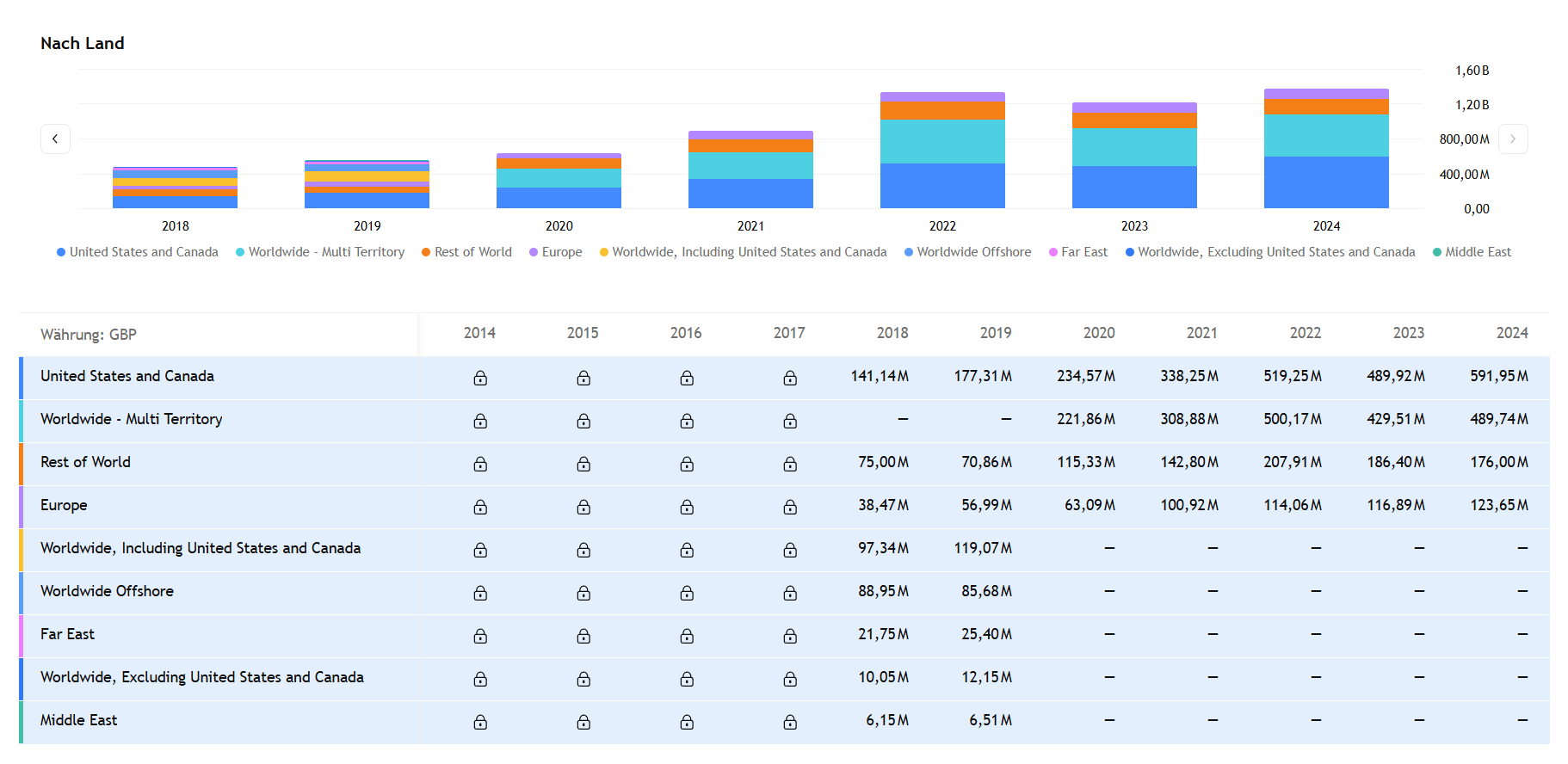Click lock icon for Worldwide - Multi Territory 2015
This screenshot has height=764, width=1568.
pyautogui.click(x=583, y=421)
